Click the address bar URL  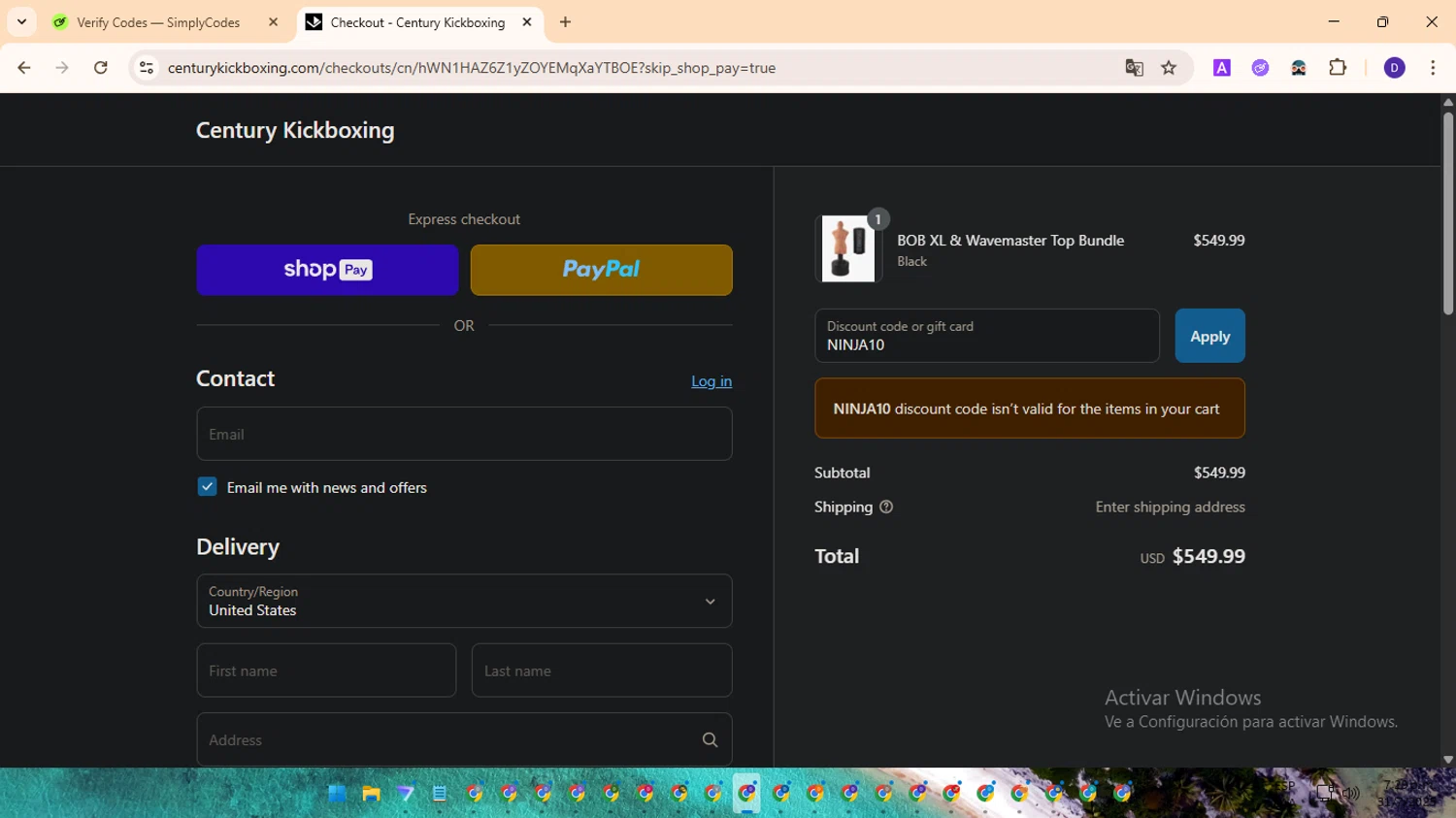(472, 68)
